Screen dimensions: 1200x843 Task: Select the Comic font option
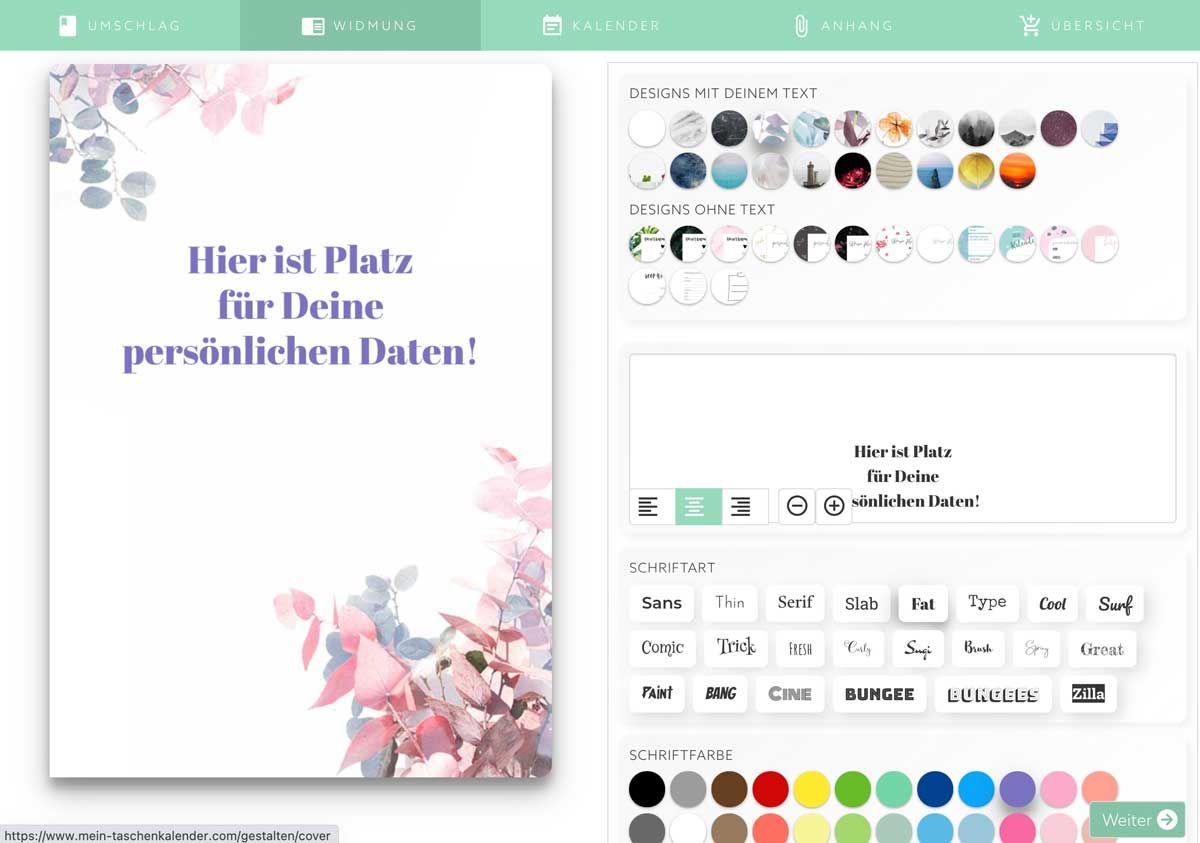662,648
